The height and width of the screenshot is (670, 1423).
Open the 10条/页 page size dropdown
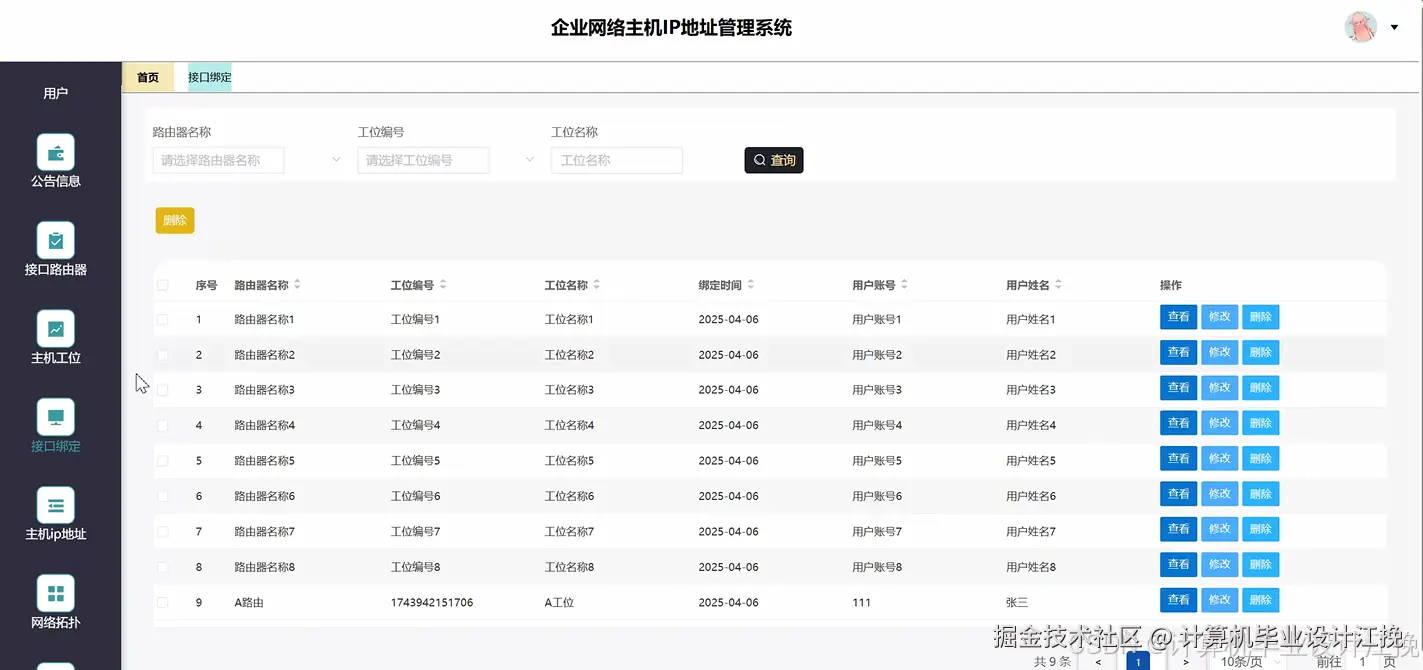(1249, 661)
